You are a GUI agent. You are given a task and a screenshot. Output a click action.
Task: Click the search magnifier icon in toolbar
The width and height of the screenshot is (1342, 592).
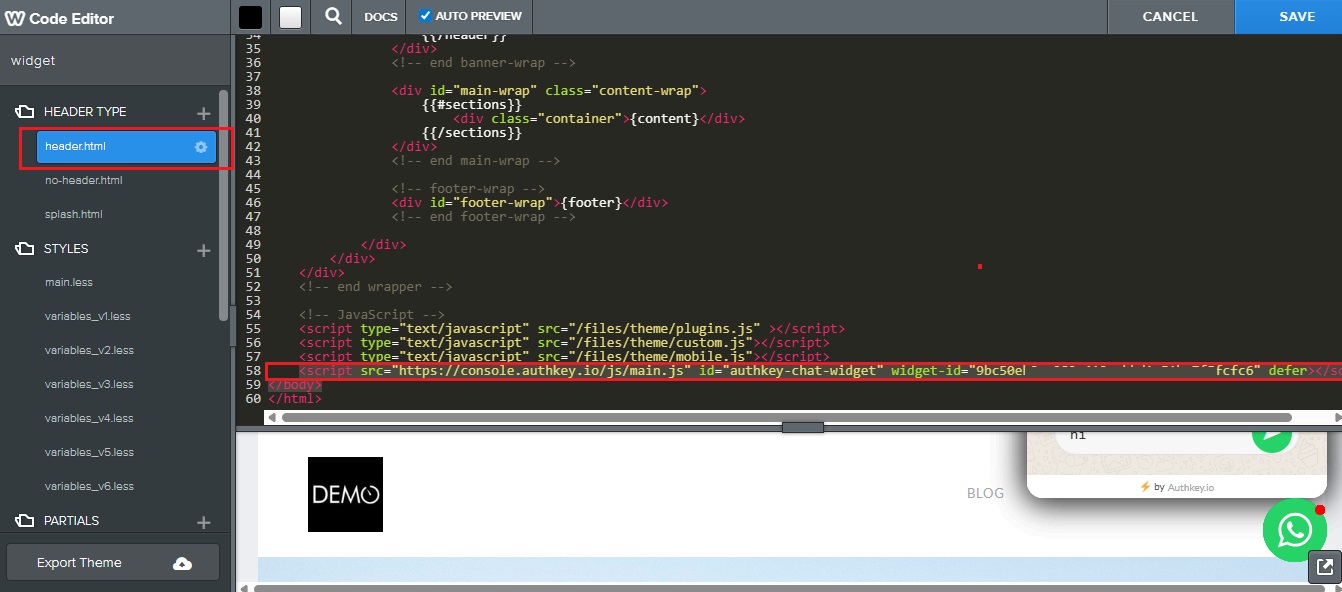pyautogui.click(x=333, y=17)
